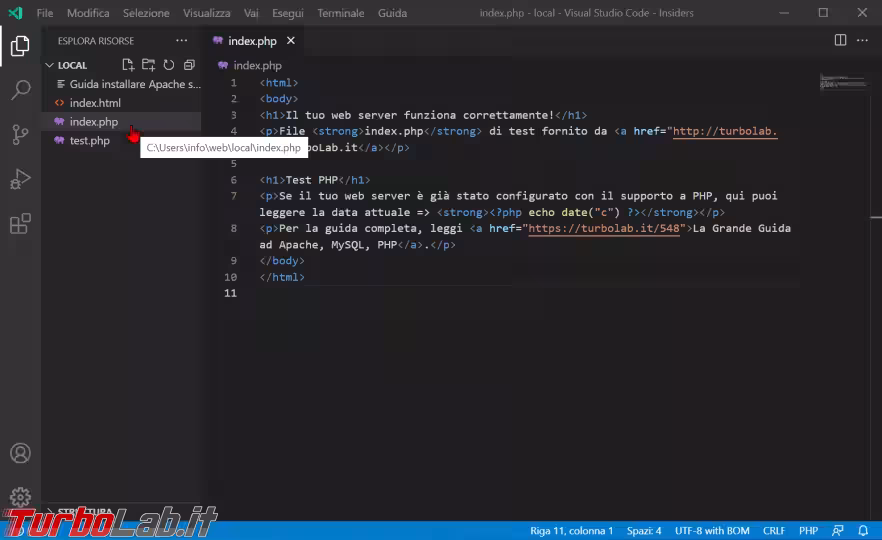
Task: Change line endings via CRLF
Action: 774,530
